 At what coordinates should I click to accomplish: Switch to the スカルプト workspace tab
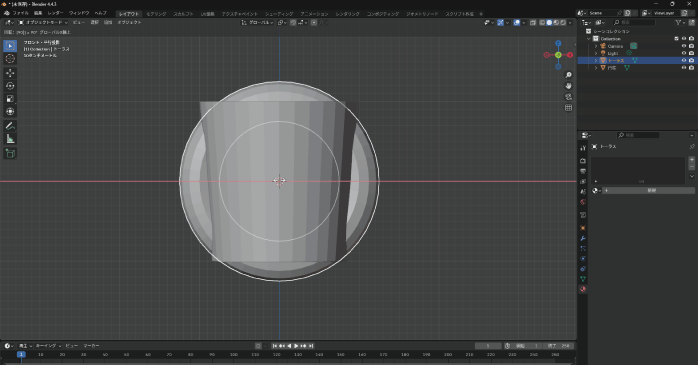[x=183, y=14]
